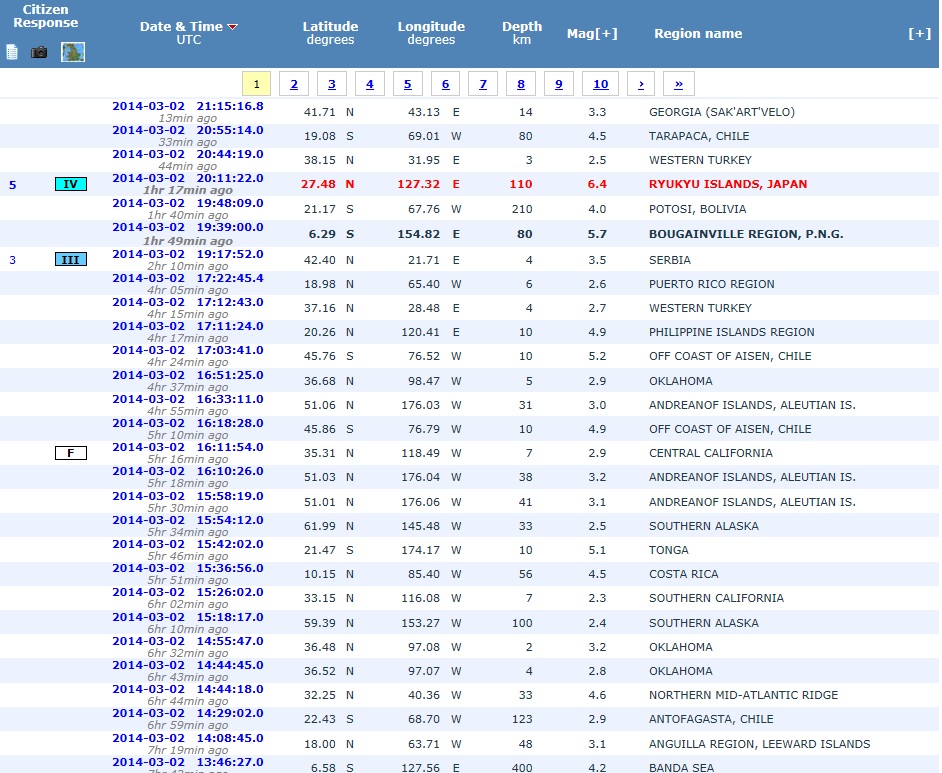Open Anguilla Region quake 14:08:45.0 link
Viewport: 942px width, 773px height.
click(188, 738)
